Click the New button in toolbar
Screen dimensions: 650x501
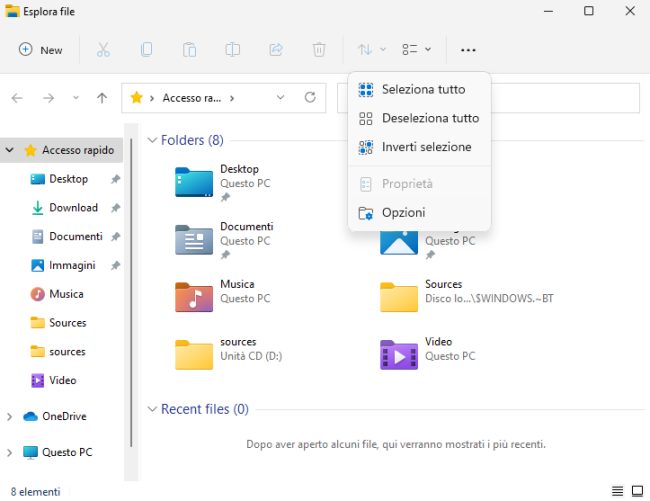click(41, 50)
